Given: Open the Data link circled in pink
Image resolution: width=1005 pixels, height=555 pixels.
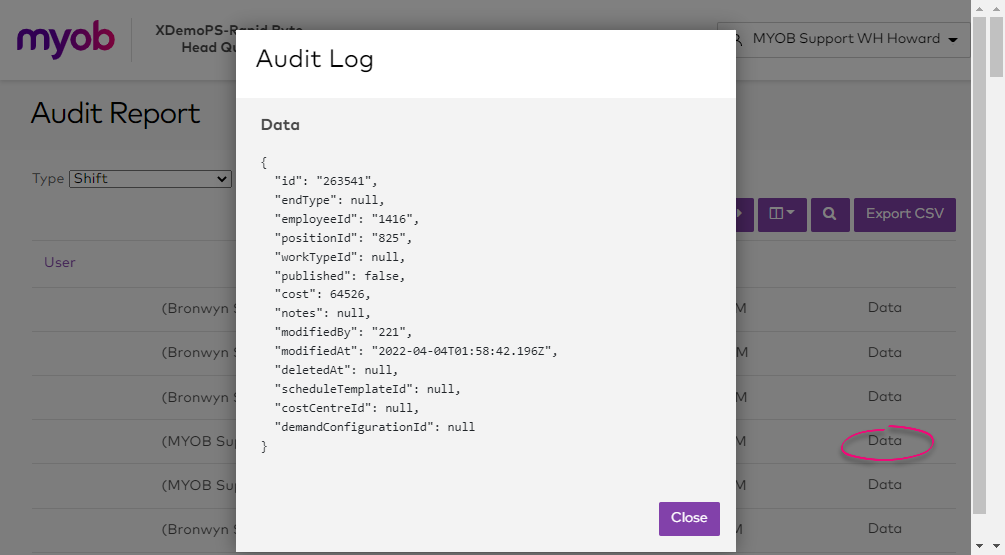Looking at the screenshot, I should tap(884, 441).
